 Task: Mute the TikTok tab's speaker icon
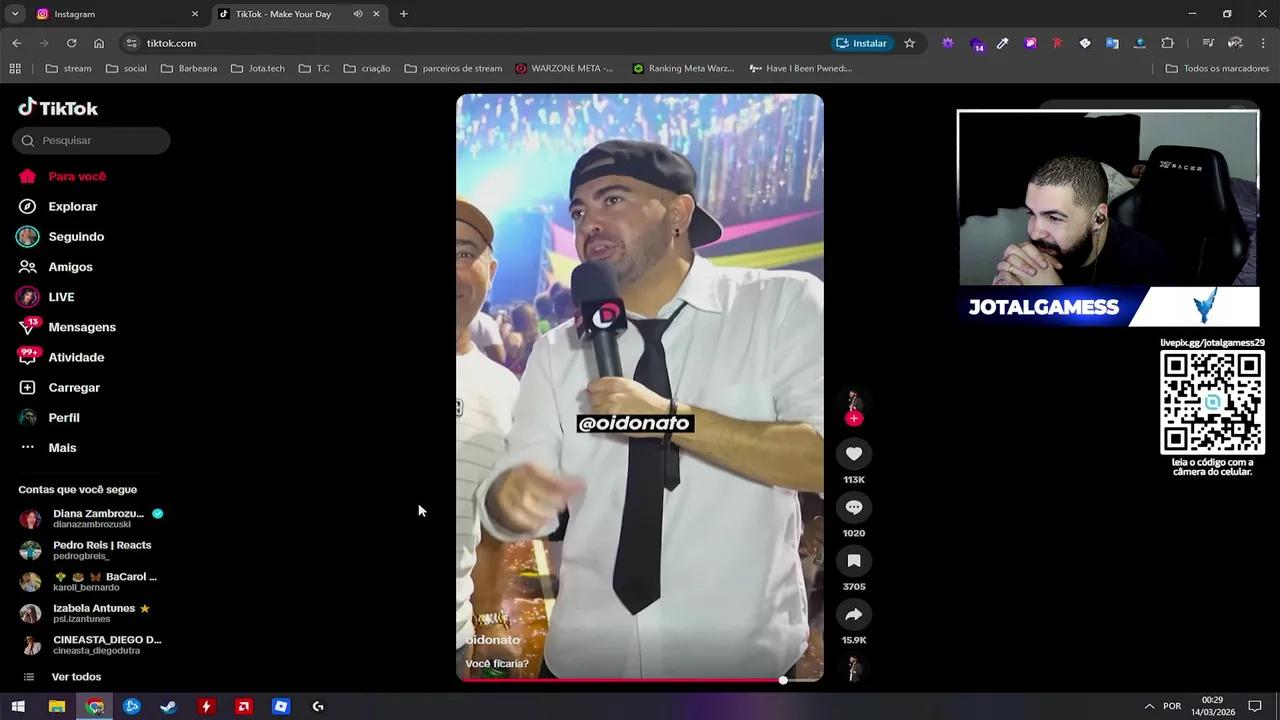(x=357, y=13)
